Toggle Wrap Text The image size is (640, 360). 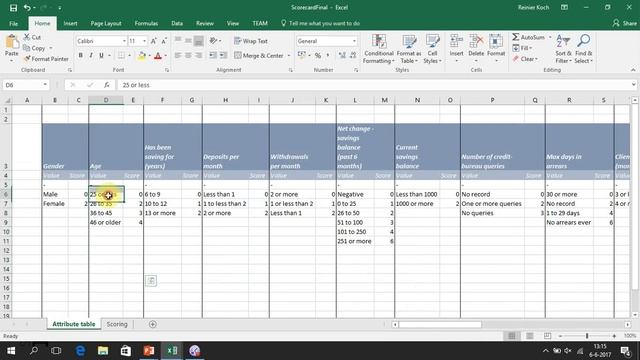(251, 41)
